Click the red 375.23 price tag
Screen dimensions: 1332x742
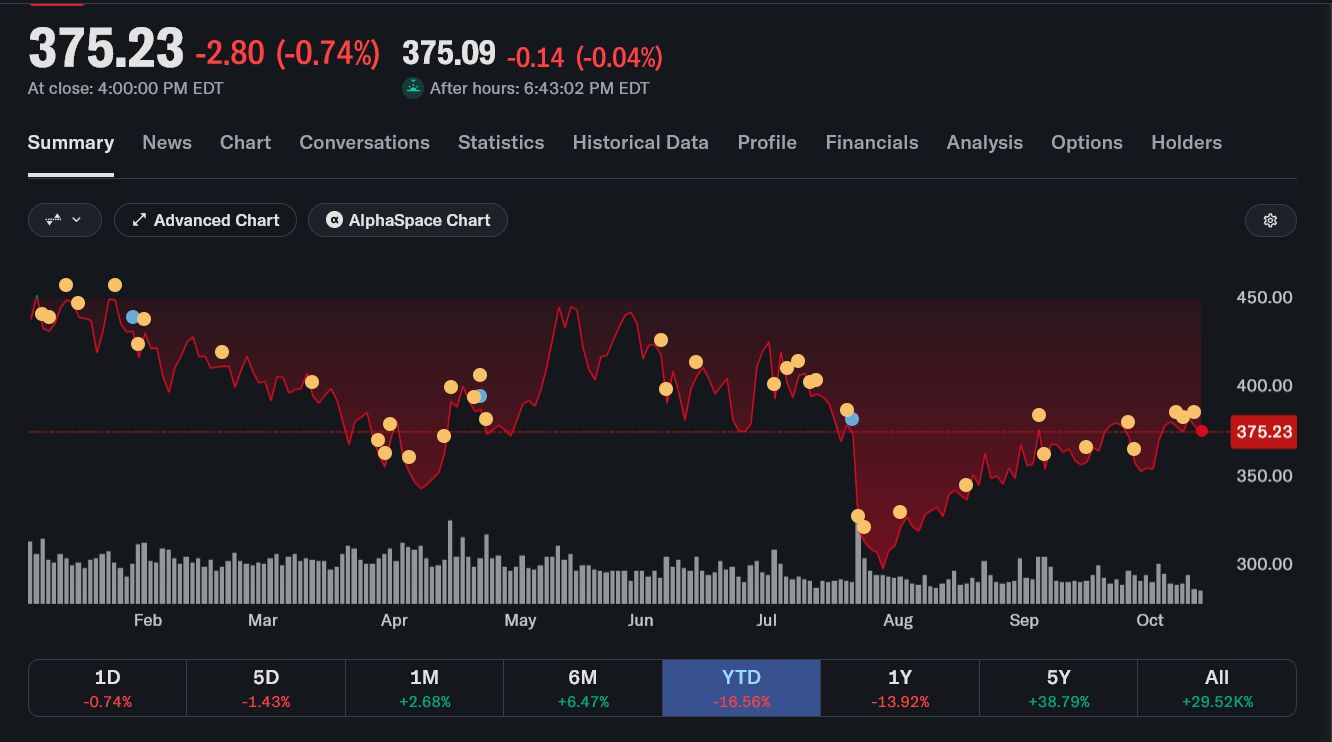click(x=1264, y=432)
